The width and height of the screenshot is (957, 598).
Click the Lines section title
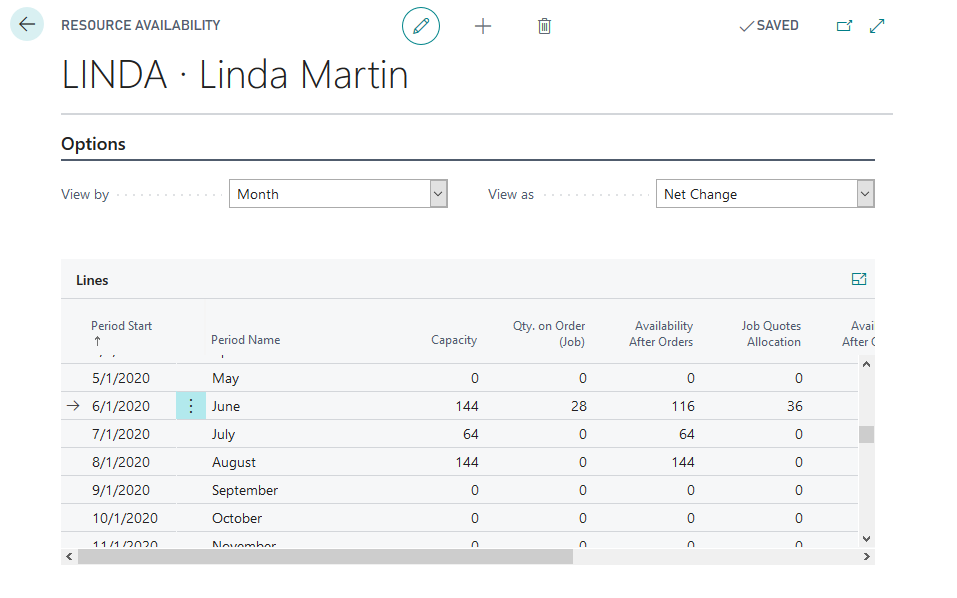coord(92,280)
